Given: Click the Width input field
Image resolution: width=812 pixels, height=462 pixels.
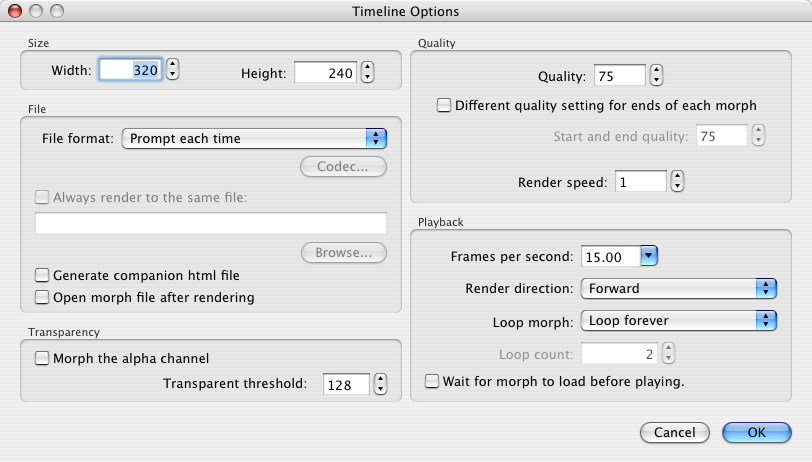Looking at the screenshot, I should tap(130, 71).
